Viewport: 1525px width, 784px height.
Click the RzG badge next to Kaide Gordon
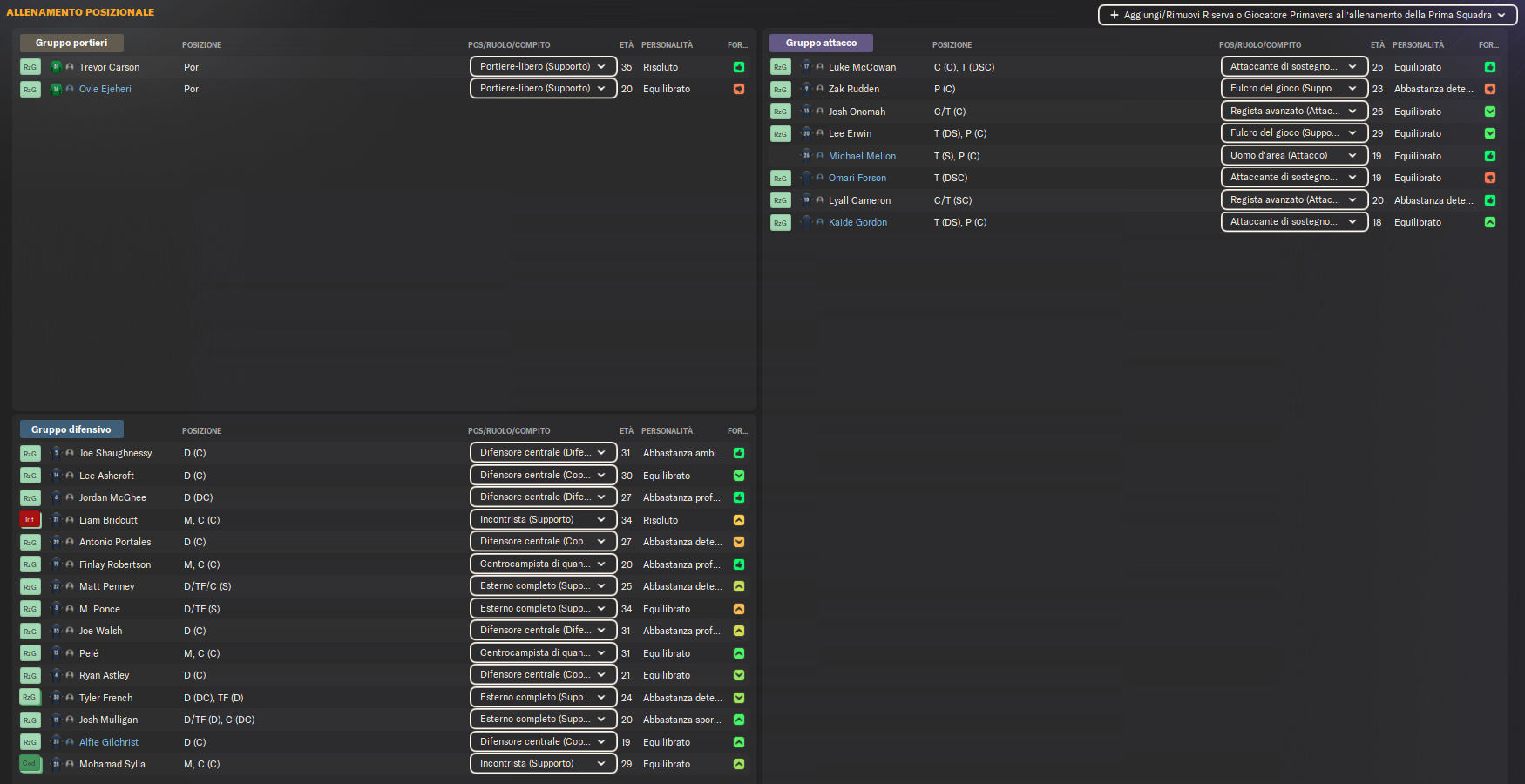click(x=780, y=223)
